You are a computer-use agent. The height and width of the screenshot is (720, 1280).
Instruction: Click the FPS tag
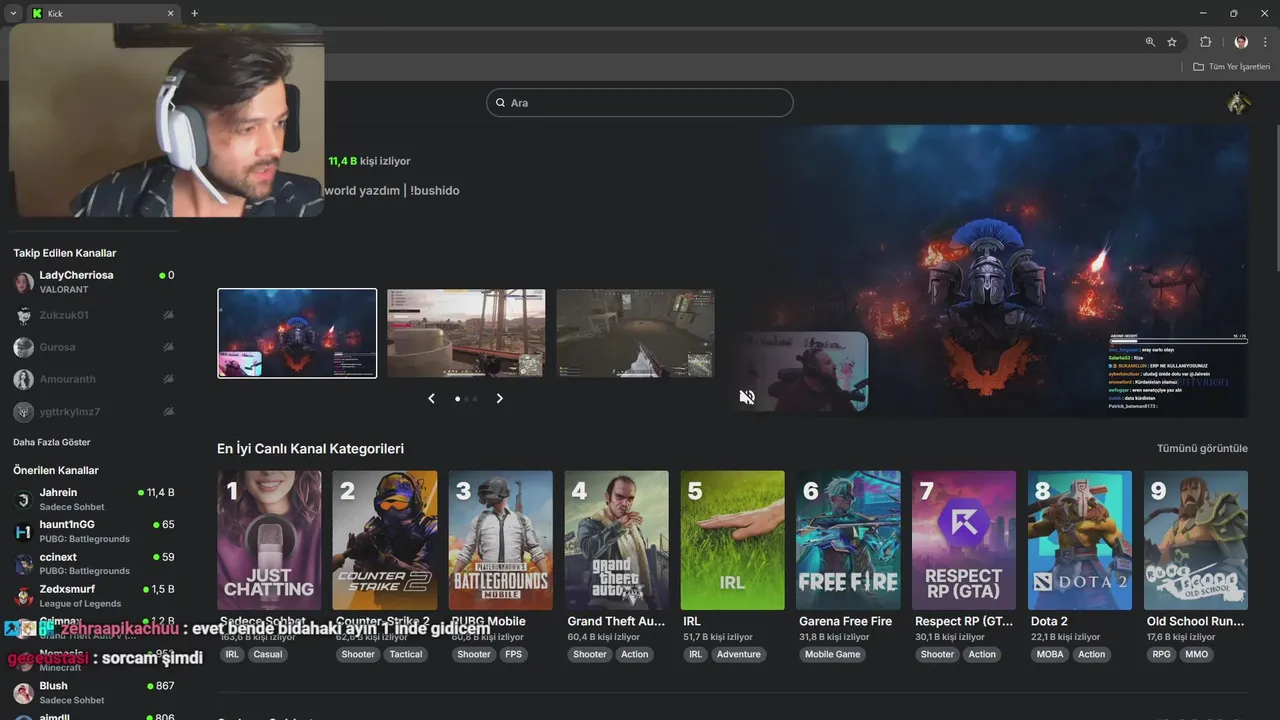tap(513, 654)
